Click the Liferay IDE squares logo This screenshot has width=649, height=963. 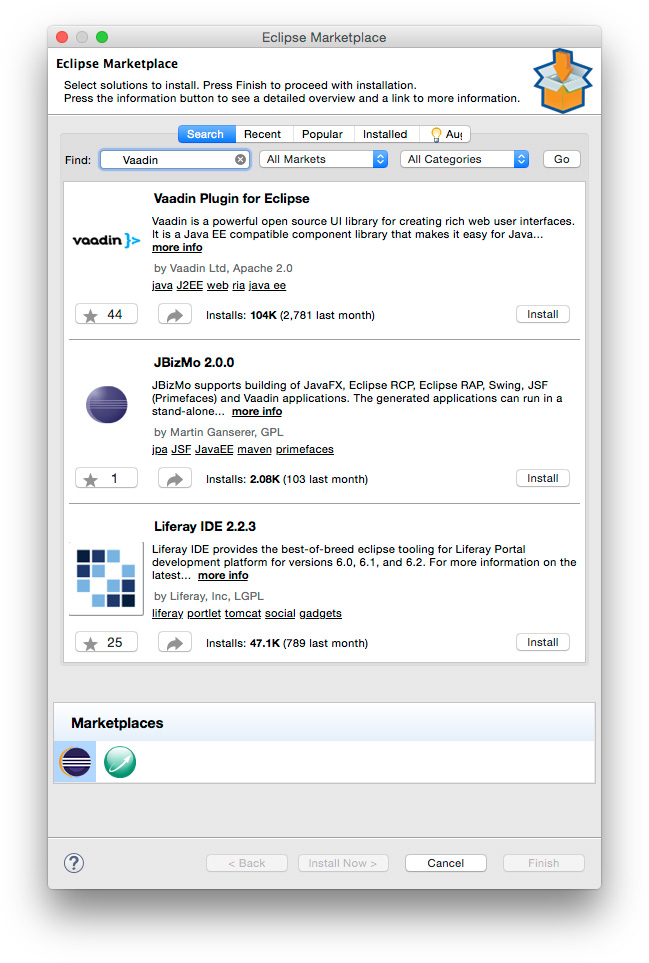point(106,579)
